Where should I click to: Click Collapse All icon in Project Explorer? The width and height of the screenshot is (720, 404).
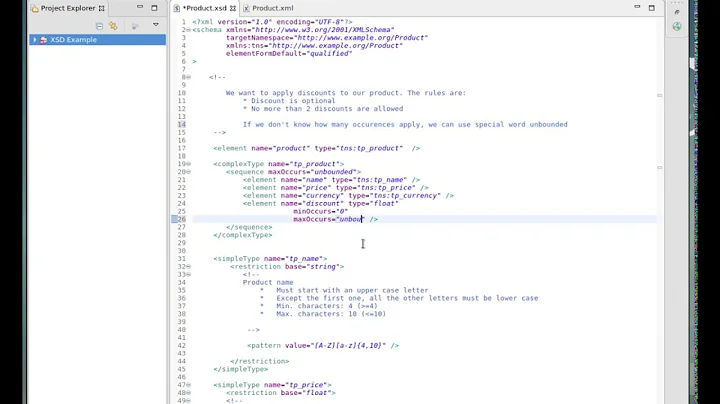tap(99, 26)
